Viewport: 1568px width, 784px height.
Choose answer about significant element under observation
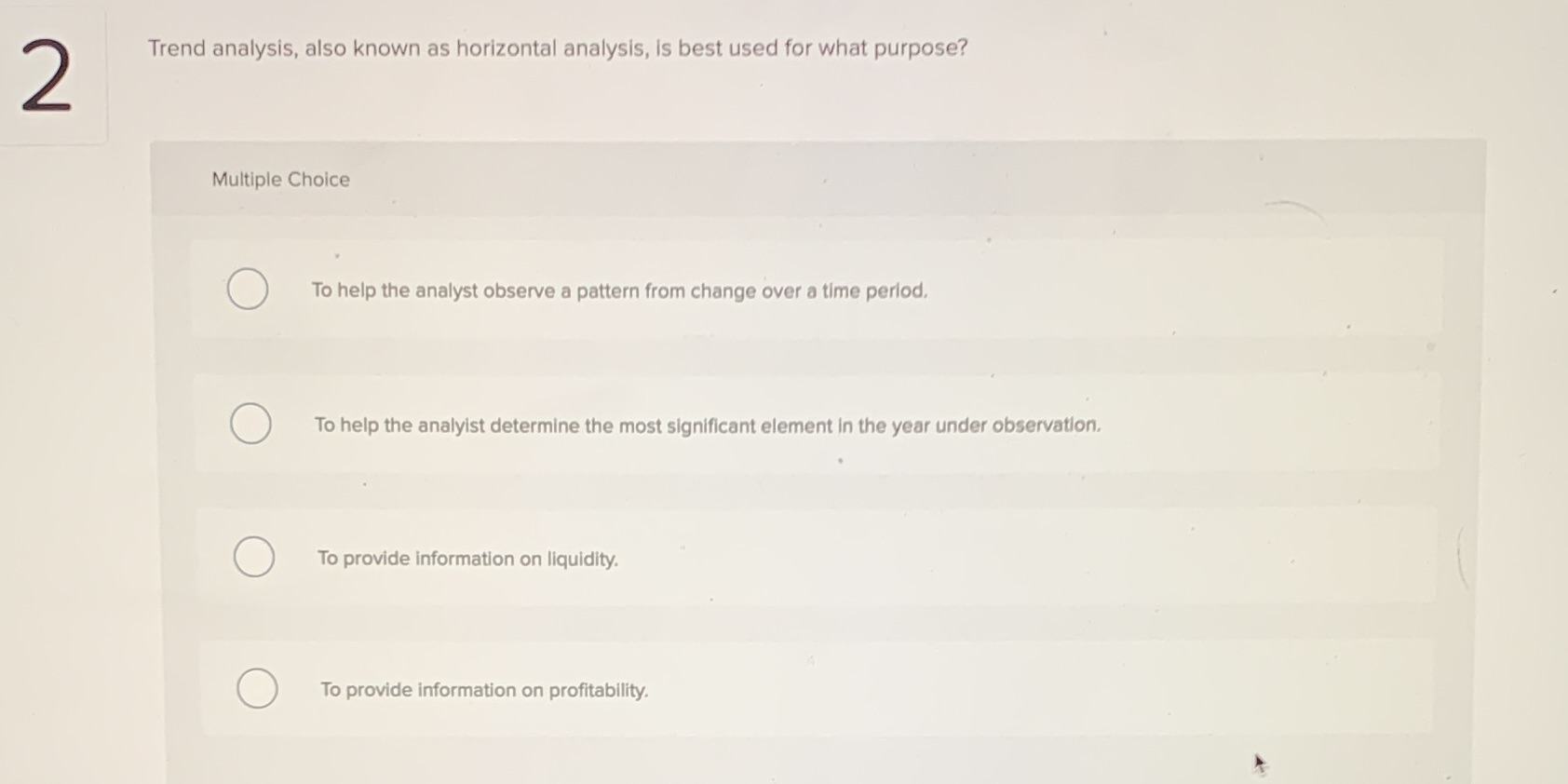[x=708, y=426]
